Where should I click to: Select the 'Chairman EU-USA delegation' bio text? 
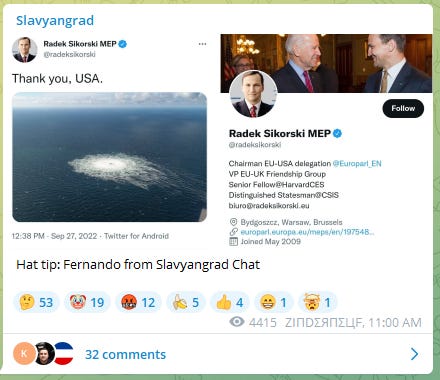(280, 163)
